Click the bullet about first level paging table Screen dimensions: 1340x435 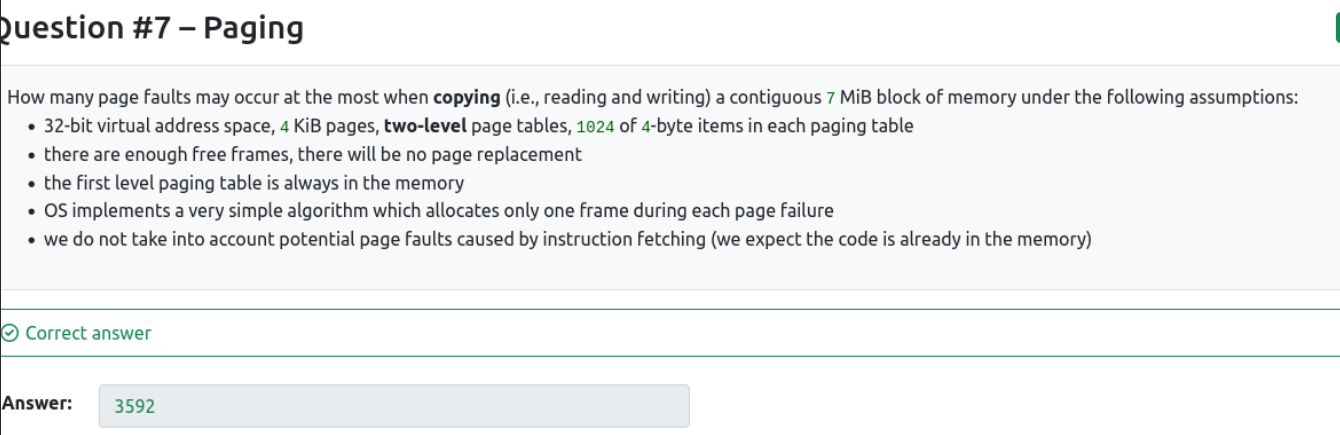tap(254, 183)
